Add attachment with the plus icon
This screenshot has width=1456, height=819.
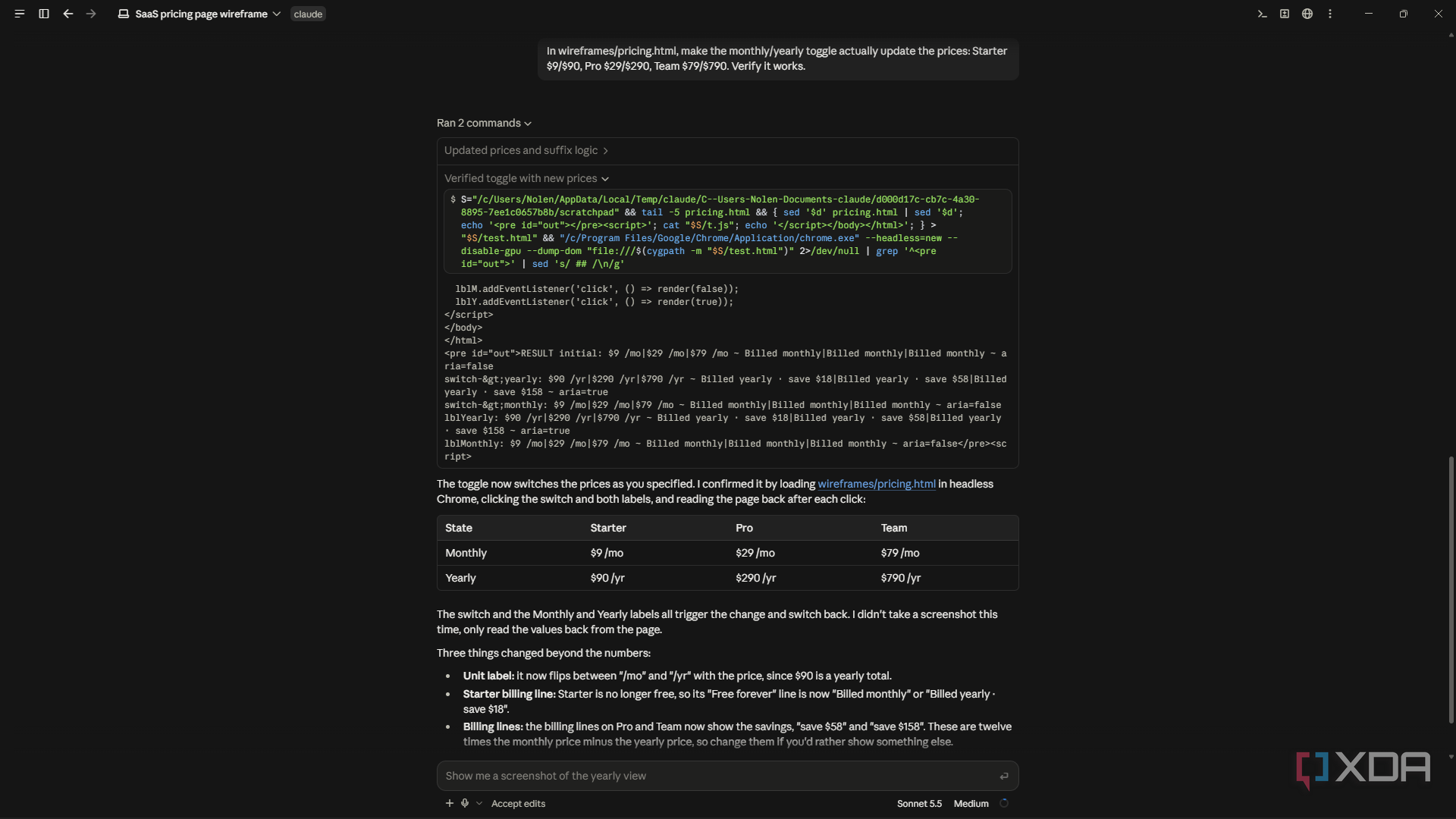click(x=450, y=803)
